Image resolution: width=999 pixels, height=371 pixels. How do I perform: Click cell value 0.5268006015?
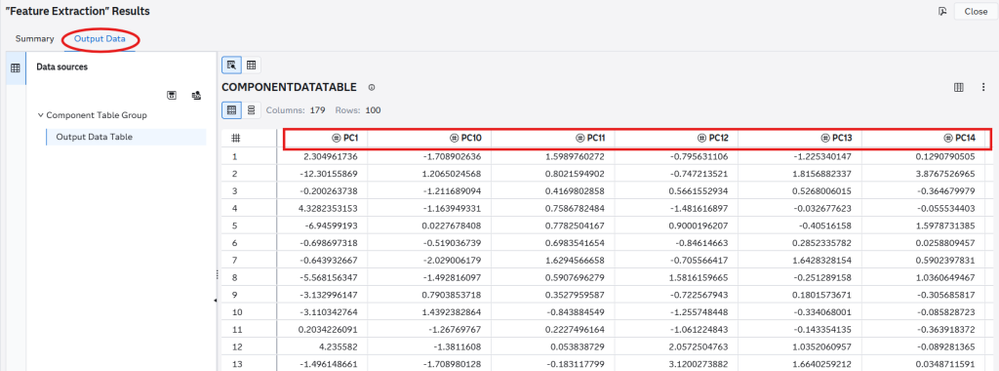(x=823, y=191)
